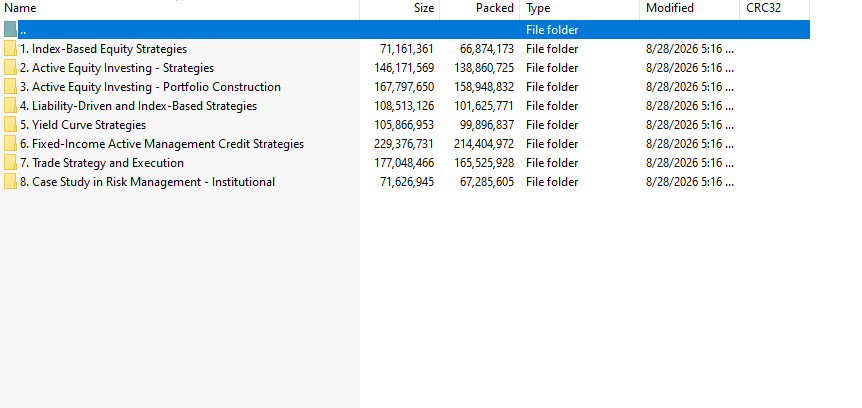Select '7. Trade Strategy and Execution' row
862x408 pixels.
(405, 163)
